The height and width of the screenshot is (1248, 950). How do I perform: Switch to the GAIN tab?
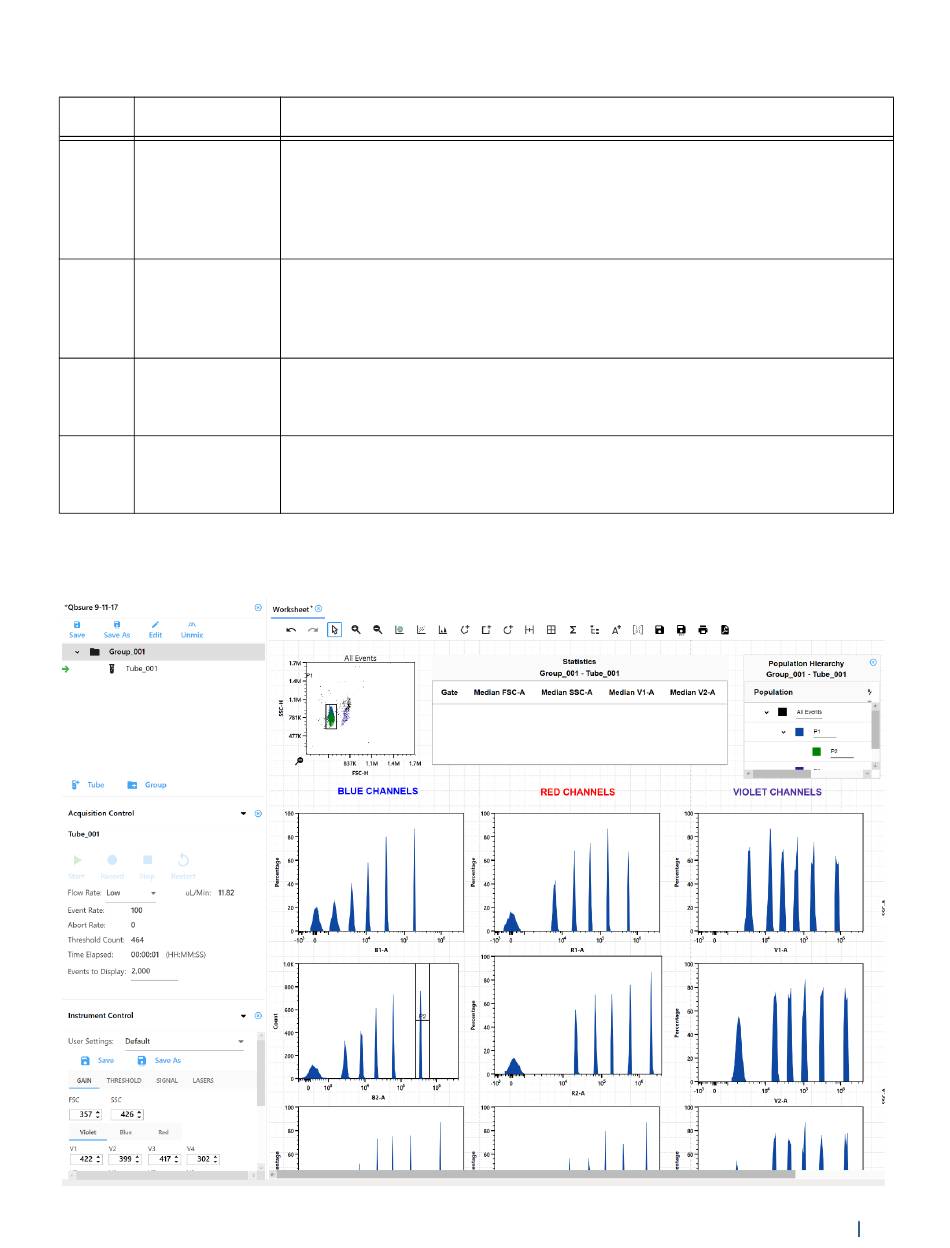85,1081
